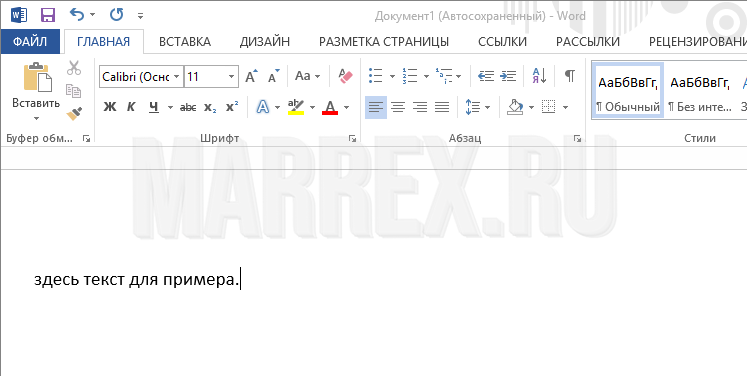747x376 pixels.
Task: Open the ФАЙЛ menu
Action: [30, 42]
